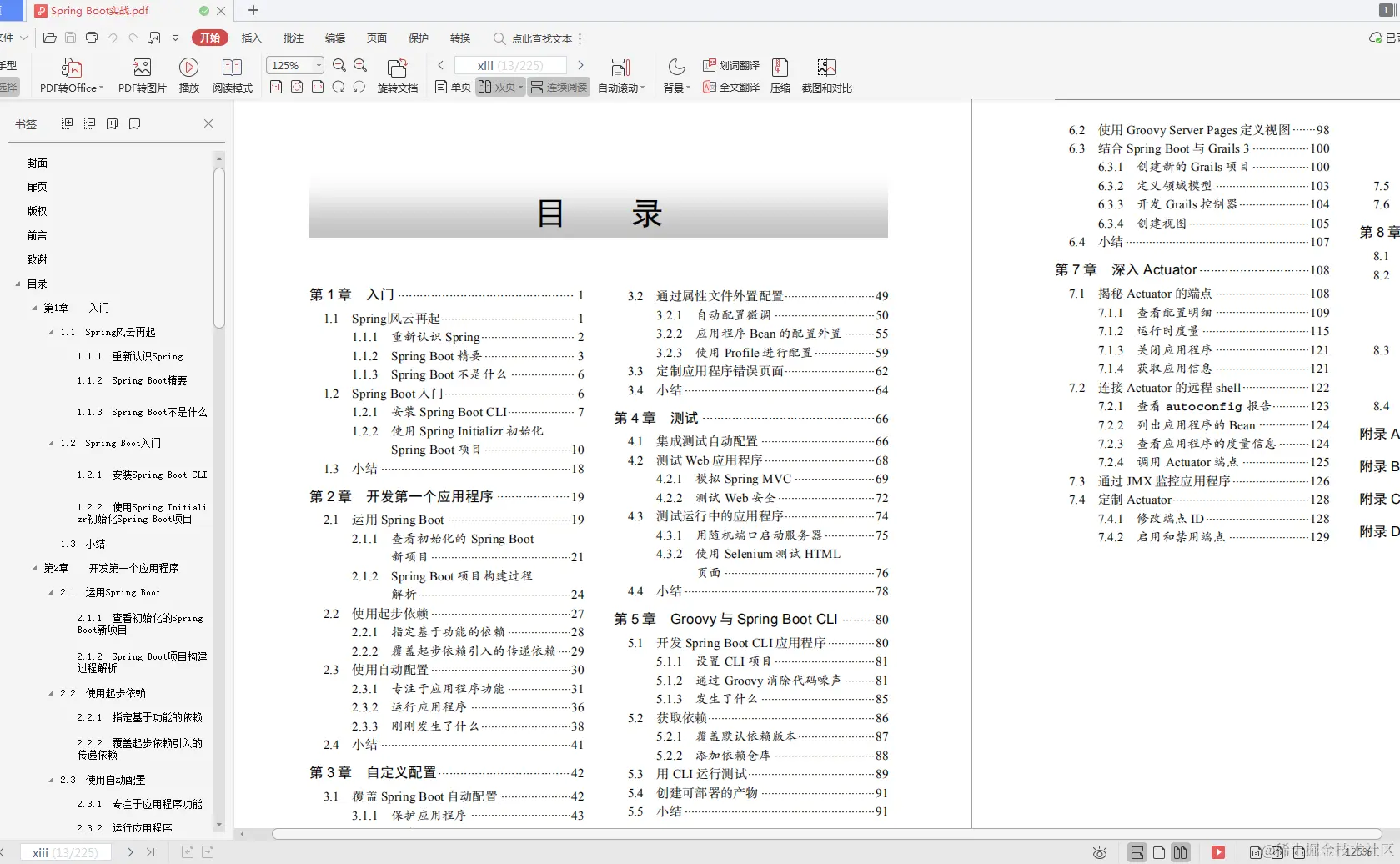Open 压缩 to compress the PDF
Image resolution: width=1400 pixels, height=864 pixels.
tap(780, 75)
